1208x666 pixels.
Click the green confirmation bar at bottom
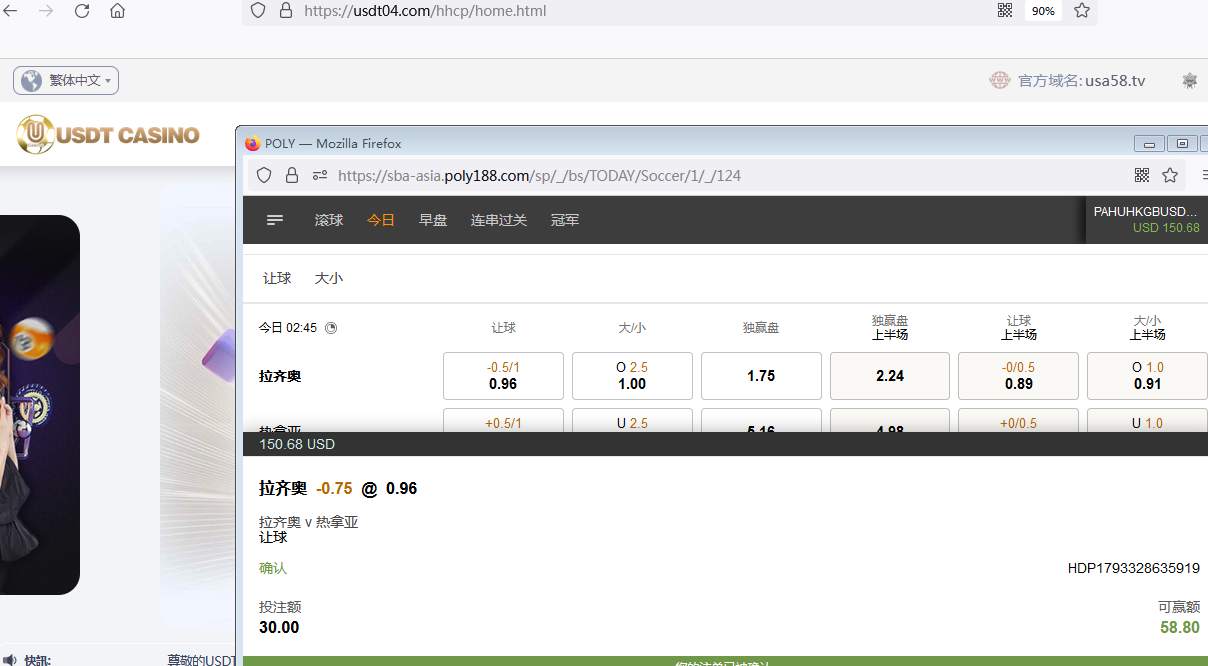point(725,661)
